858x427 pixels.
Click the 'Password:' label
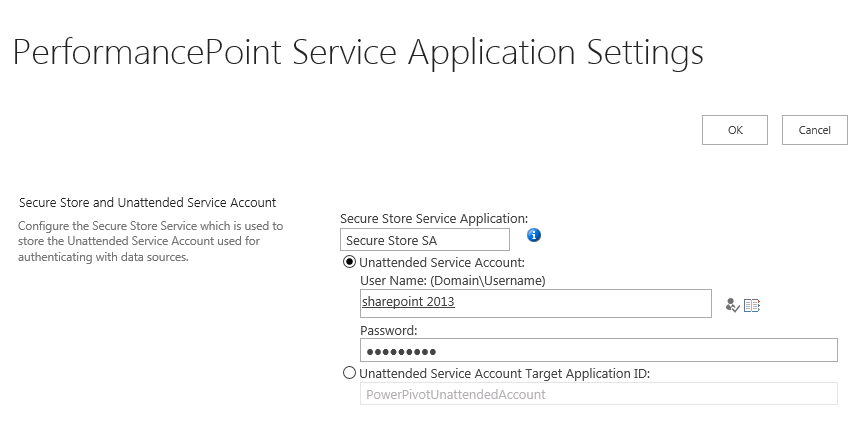pos(388,329)
